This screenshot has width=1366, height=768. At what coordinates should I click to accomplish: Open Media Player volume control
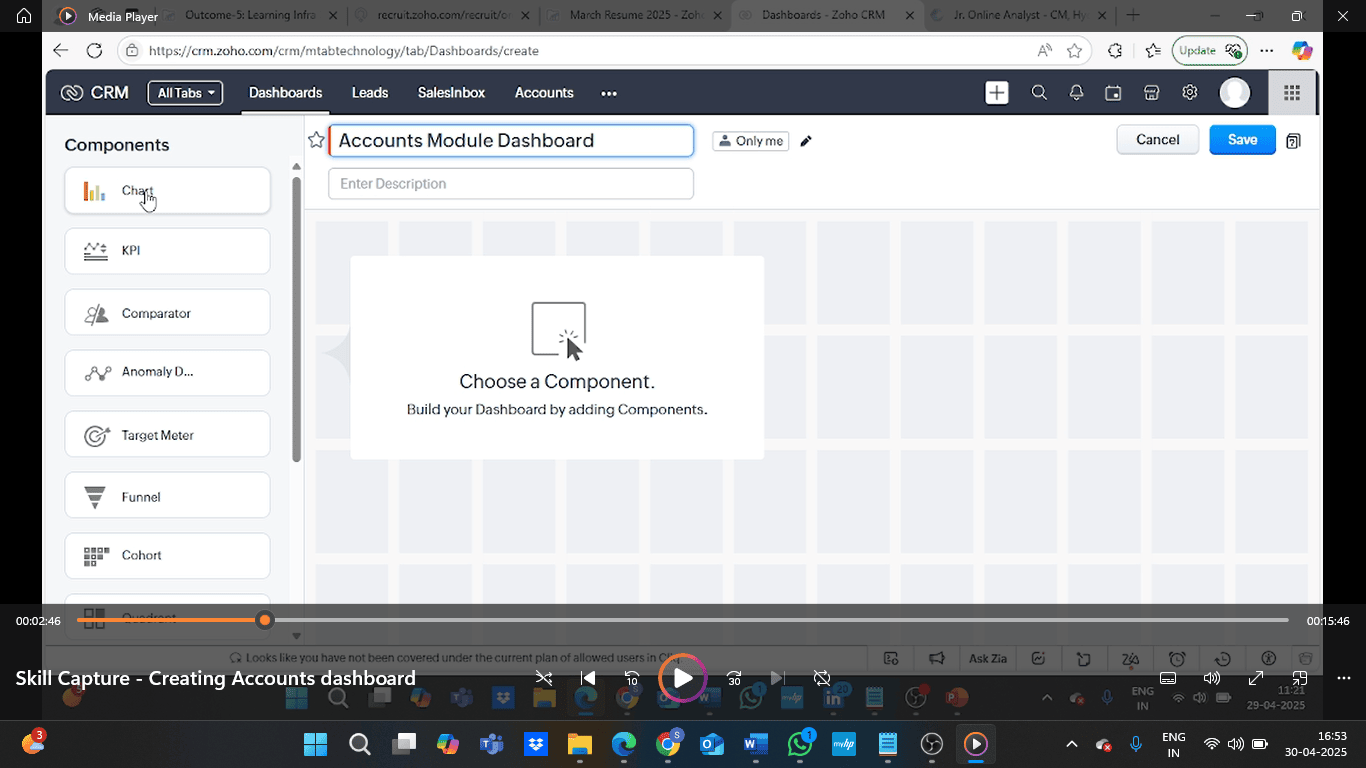coord(1212,678)
